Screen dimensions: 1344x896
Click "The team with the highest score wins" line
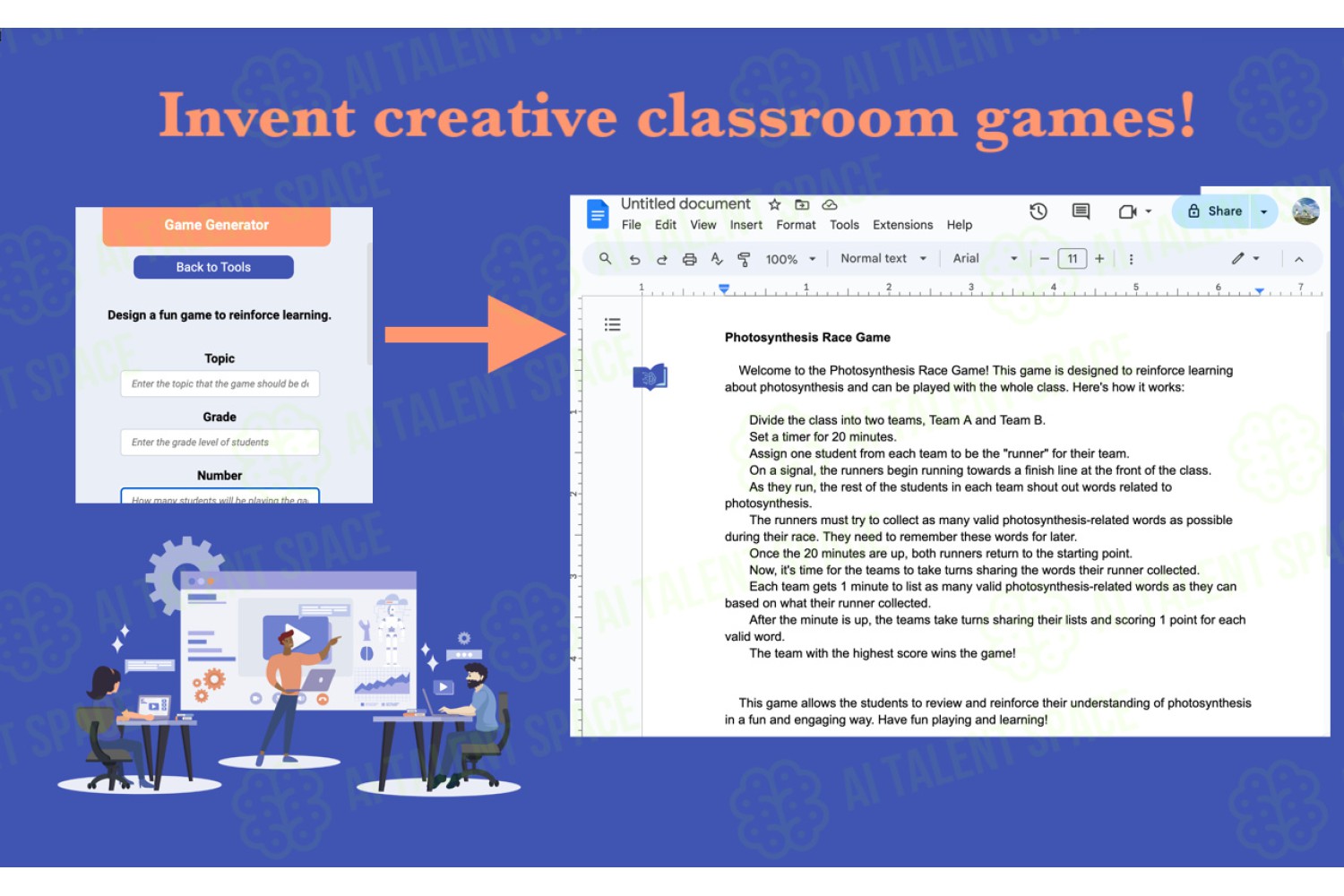pyautogui.click(x=883, y=654)
